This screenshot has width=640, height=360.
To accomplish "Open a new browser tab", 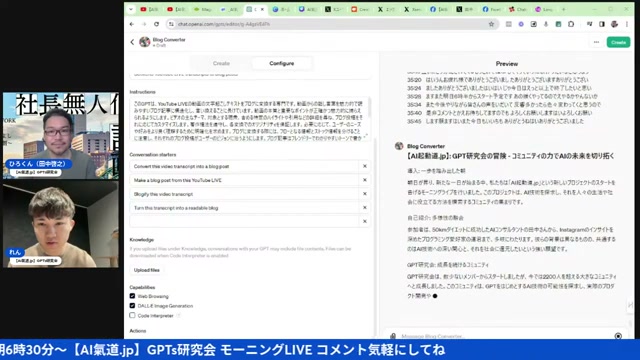I will (x=564, y=9).
